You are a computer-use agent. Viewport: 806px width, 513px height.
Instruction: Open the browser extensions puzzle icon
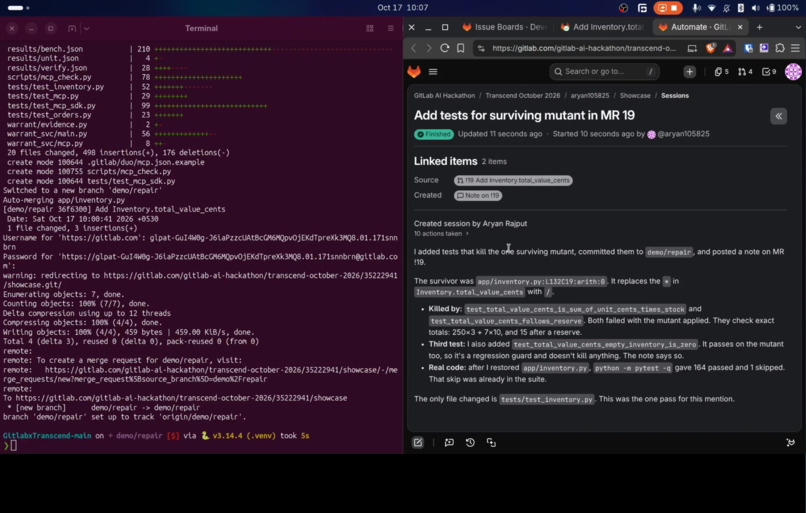coord(780,48)
